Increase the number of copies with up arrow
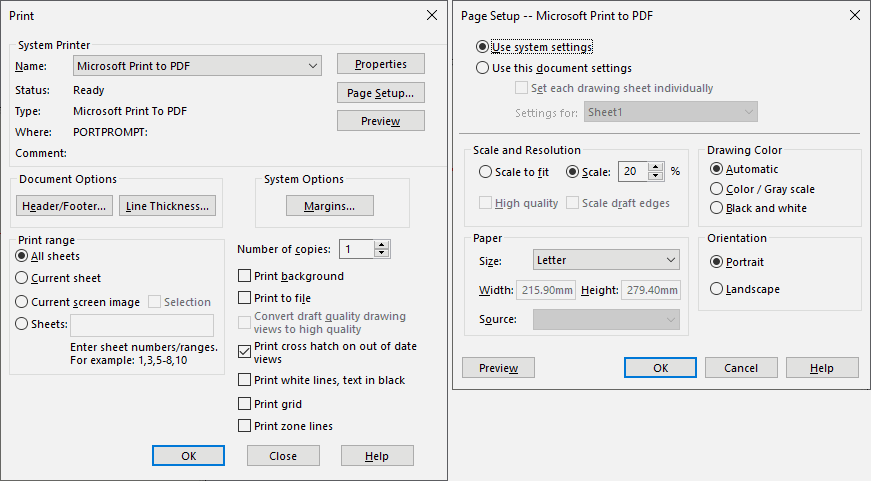 point(382,245)
